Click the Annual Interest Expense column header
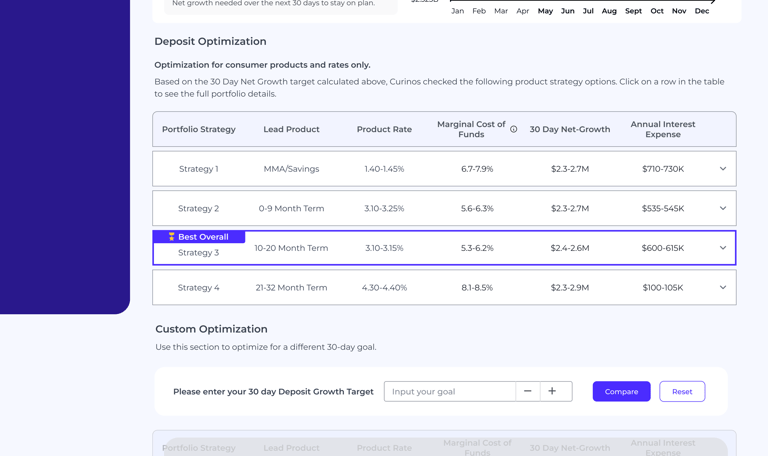Image resolution: width=768 pixels, height=456 pixels. pyautogui.click(x=663, y=129)
